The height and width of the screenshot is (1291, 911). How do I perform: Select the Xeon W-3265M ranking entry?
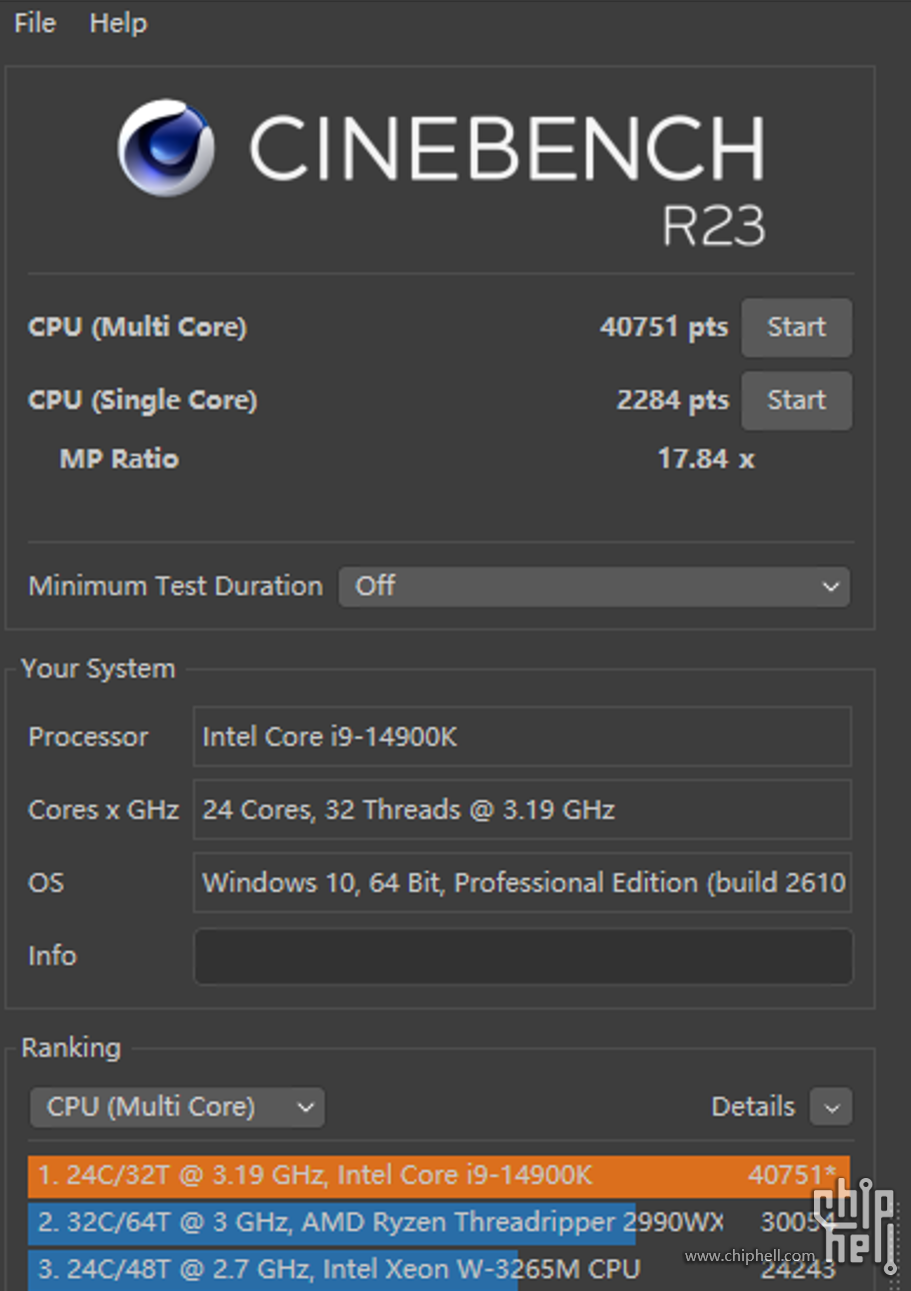340,1269
